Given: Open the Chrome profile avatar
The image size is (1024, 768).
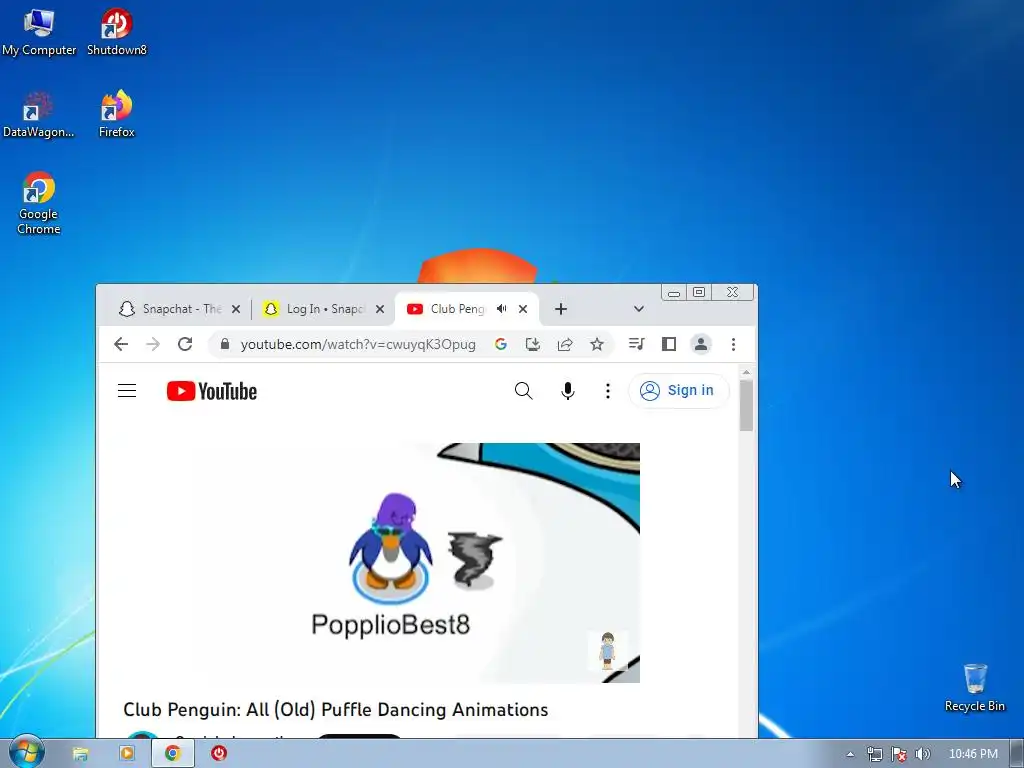Looking at the screenshot, I should 701,344.
